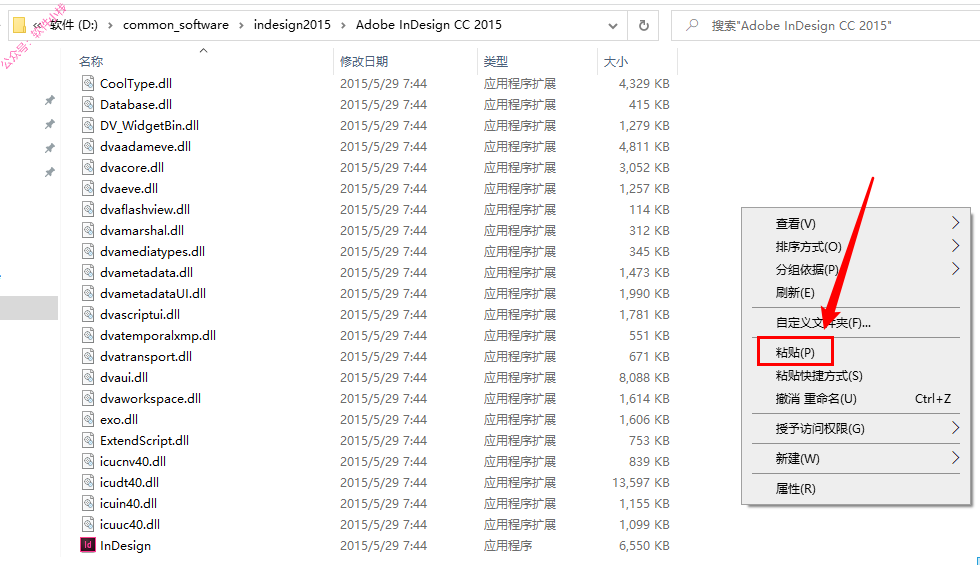
Task: Click the InDesign application icon
Action: (88, 545)
